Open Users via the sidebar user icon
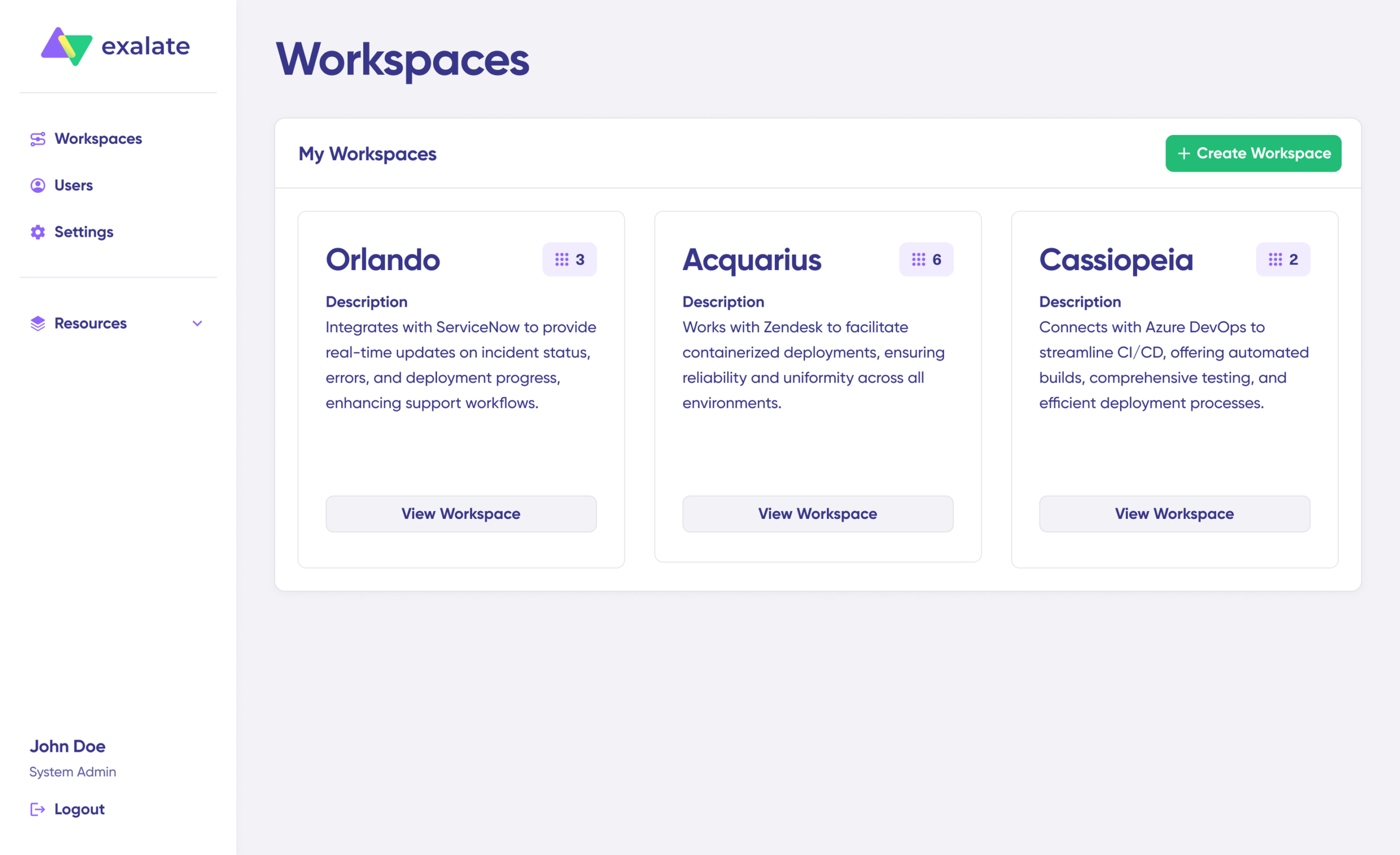The width and height of the screenshot is (1400, 855). click(x=37, y=185)
